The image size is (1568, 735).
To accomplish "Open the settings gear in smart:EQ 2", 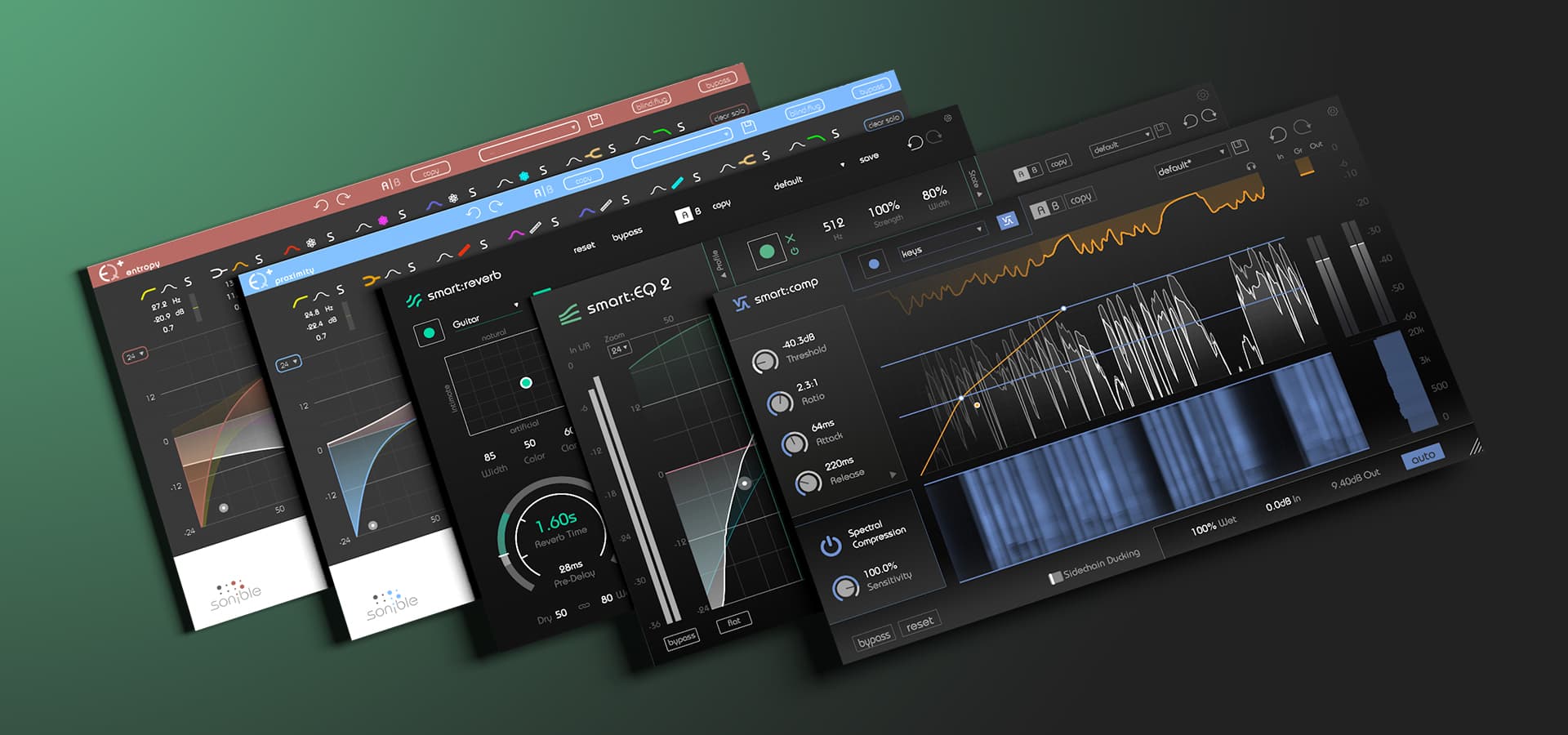I will pyautogui.click(x=948, y=117).
